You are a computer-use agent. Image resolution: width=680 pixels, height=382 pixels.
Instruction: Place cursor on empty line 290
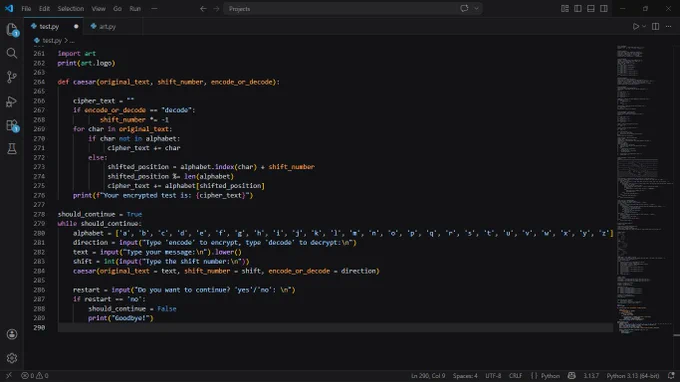coord(334,327)
